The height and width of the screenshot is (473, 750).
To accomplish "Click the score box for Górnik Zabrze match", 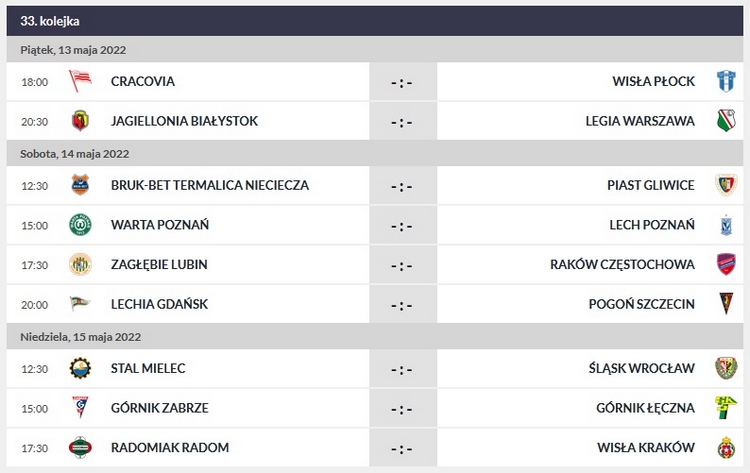I will click(x=402, y=408).
